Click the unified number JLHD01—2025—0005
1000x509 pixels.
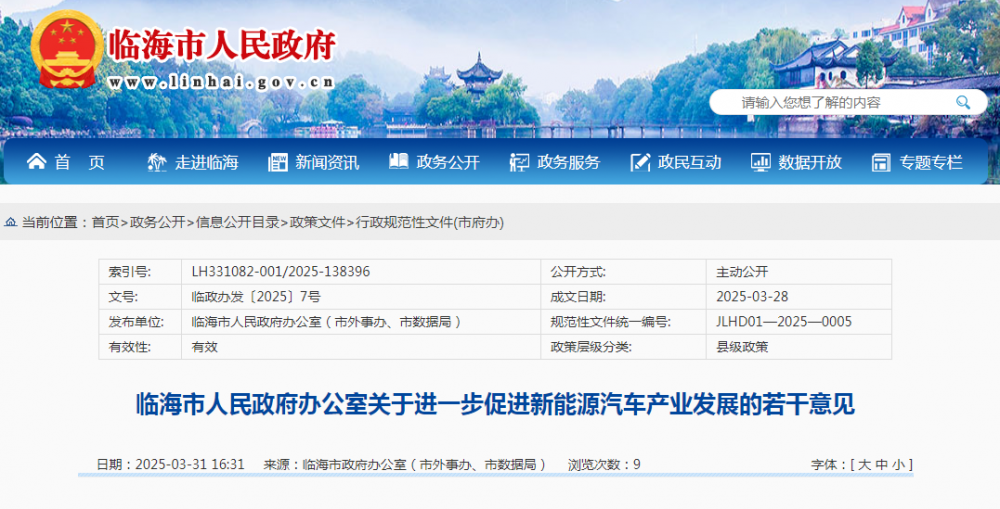[784, 321]
